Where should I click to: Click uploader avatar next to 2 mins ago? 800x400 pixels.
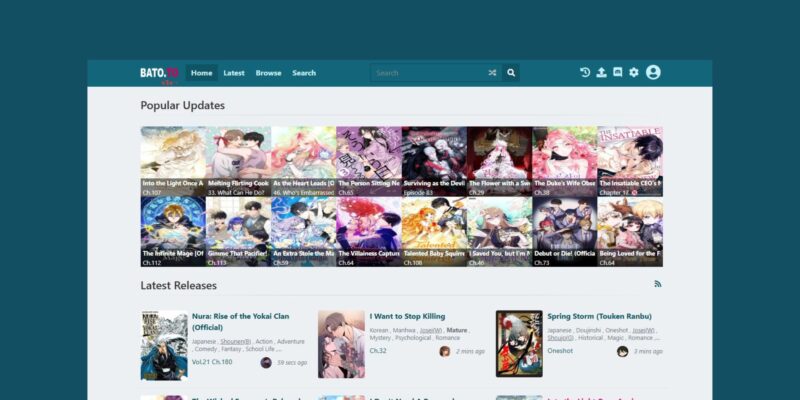(445, 351)
